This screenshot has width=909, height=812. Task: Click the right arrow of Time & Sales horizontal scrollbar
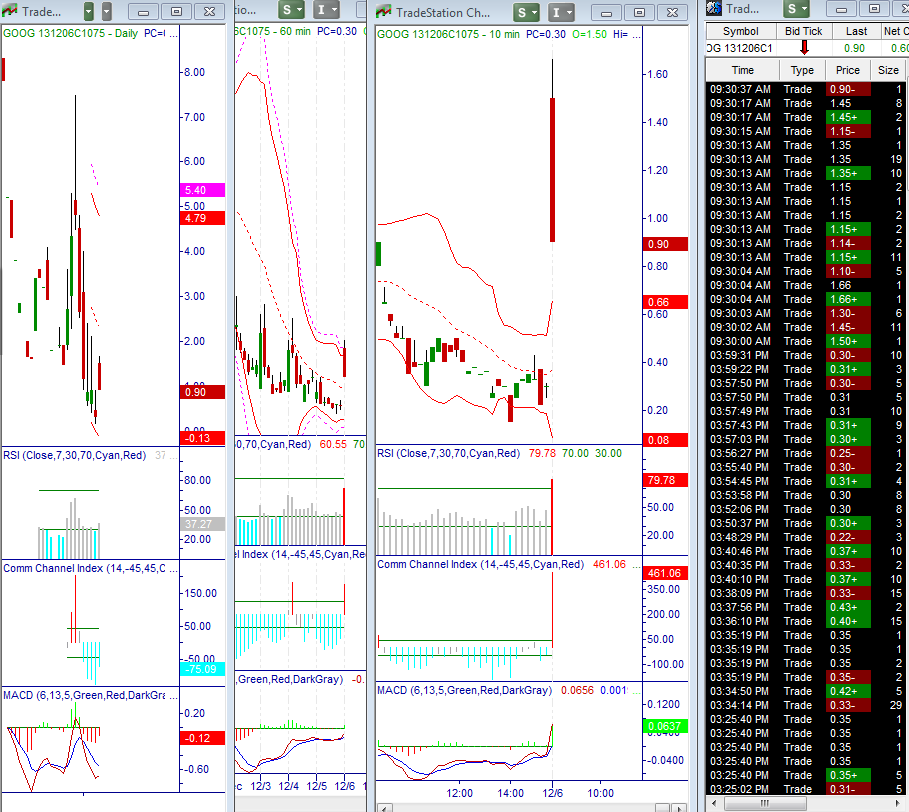coord(898,803)
